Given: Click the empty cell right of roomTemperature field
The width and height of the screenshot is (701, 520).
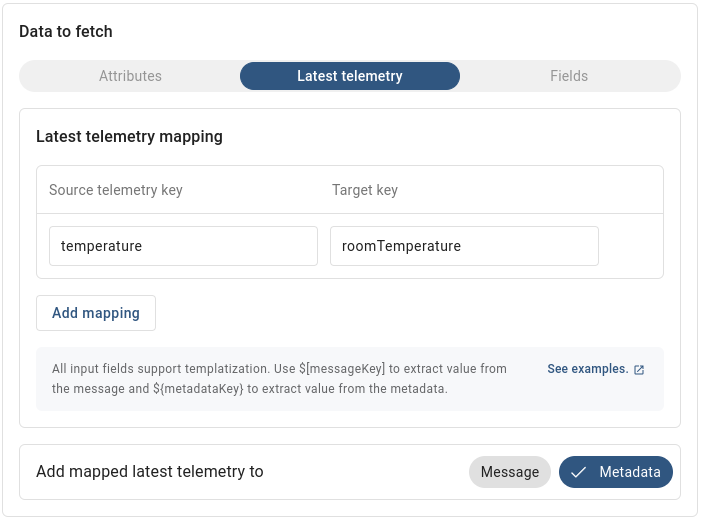Looking at the screenshot, I should click(630, 246).
